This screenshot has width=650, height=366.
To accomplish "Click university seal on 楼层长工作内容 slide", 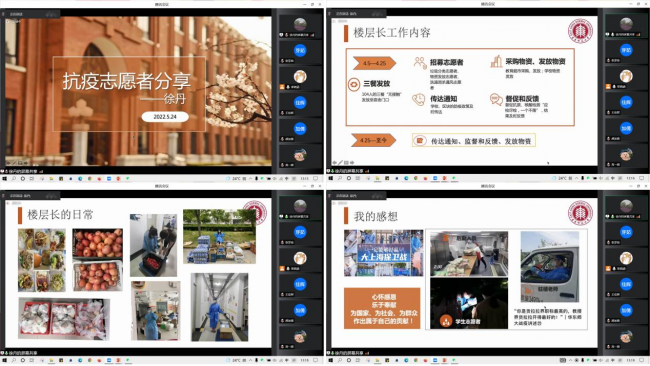I will (x=580, y=31).
